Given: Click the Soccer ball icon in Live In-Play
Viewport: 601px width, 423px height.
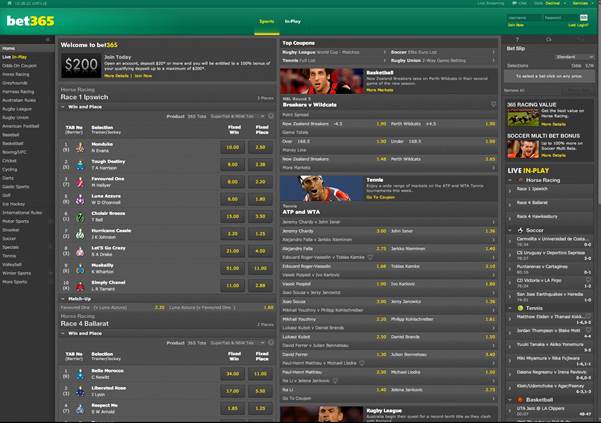Looking at the screenshot, I should click(x=520, y=230).
